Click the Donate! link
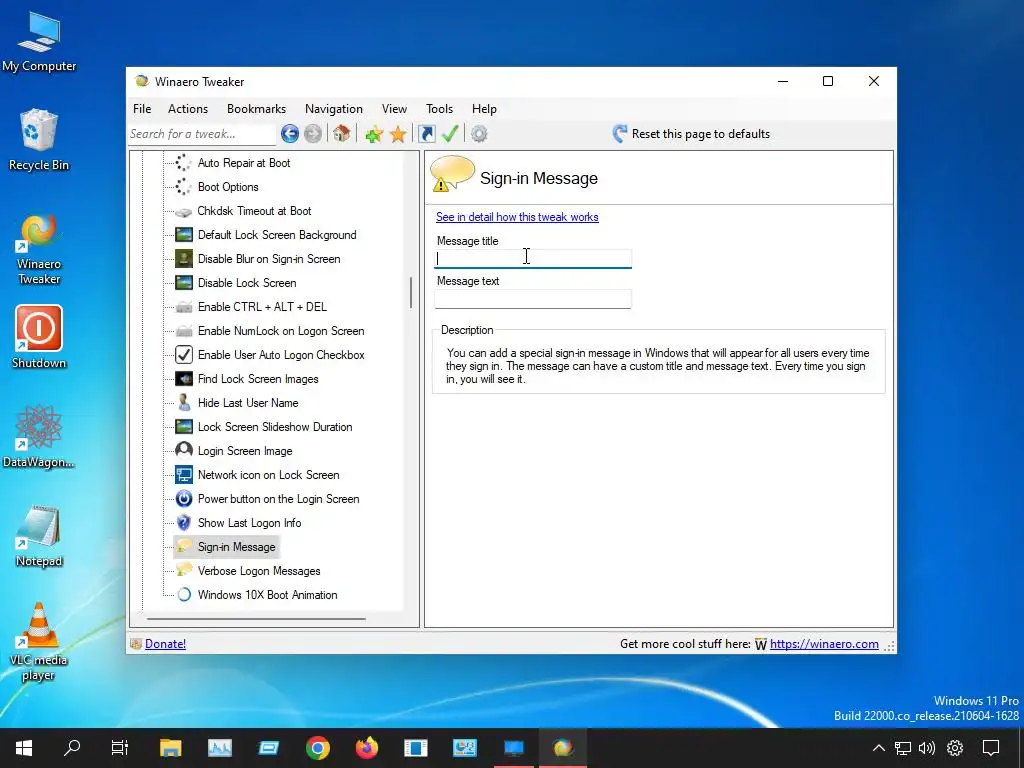 point(165,644)
